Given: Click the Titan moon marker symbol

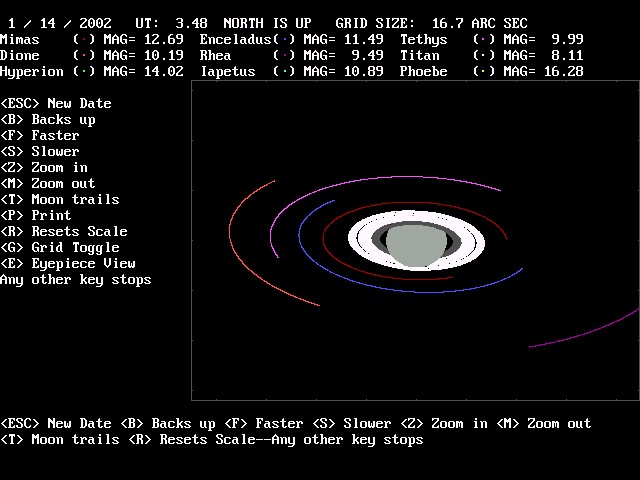Looking at the screenshot, I should (x=484, y=55).
